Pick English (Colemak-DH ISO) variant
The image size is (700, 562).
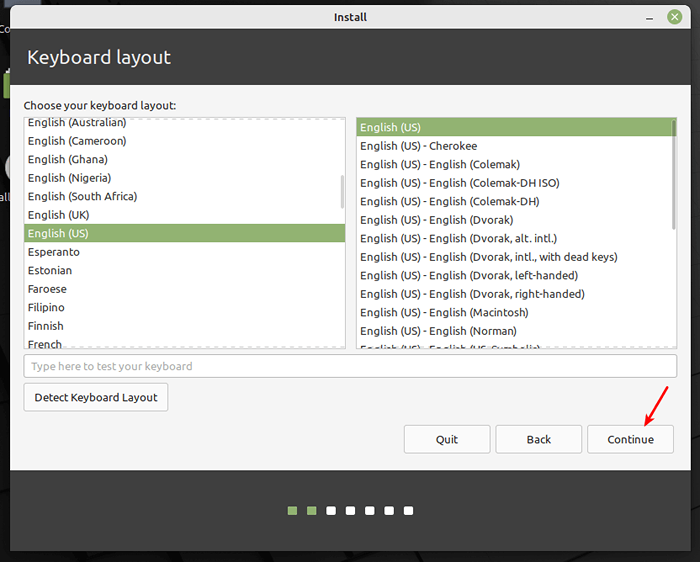click(x=514, y=183)
